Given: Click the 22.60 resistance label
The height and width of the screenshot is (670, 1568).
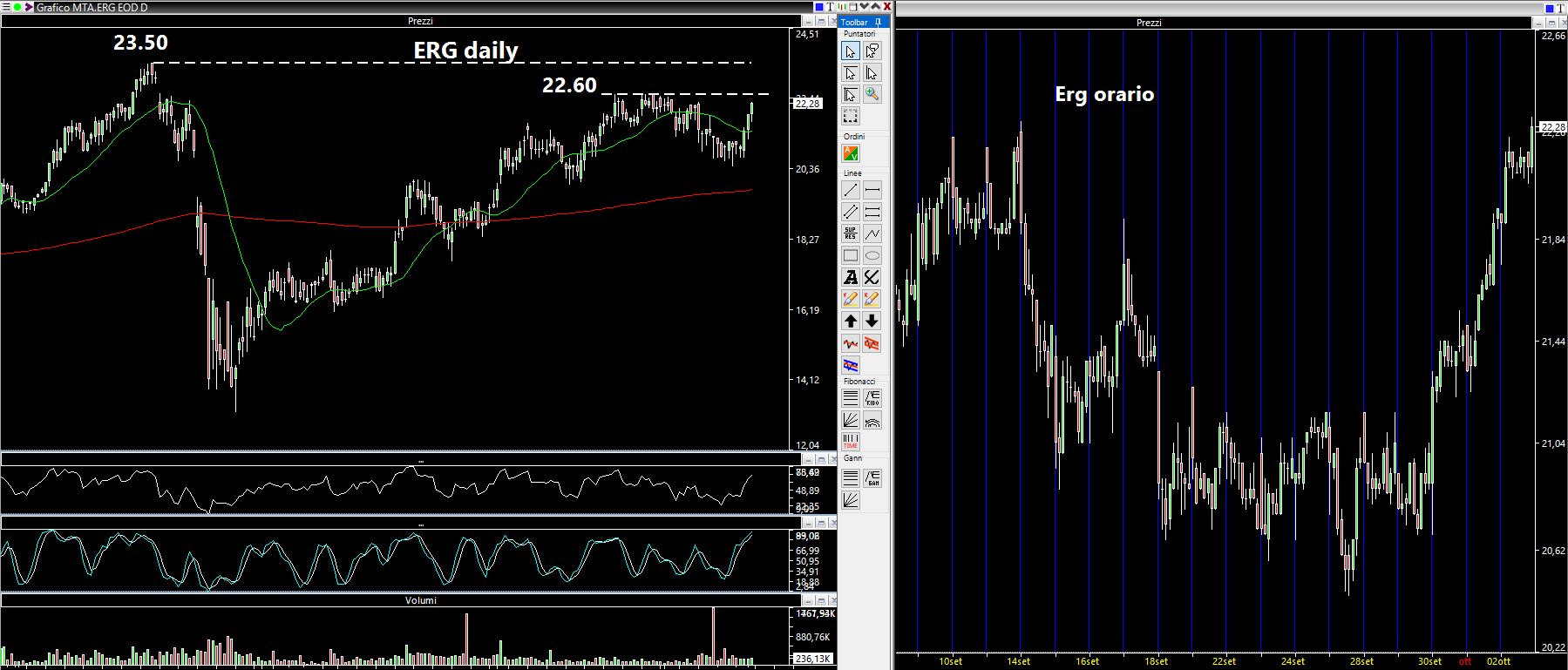Looking at the screenshot, I should pos(569,85).
